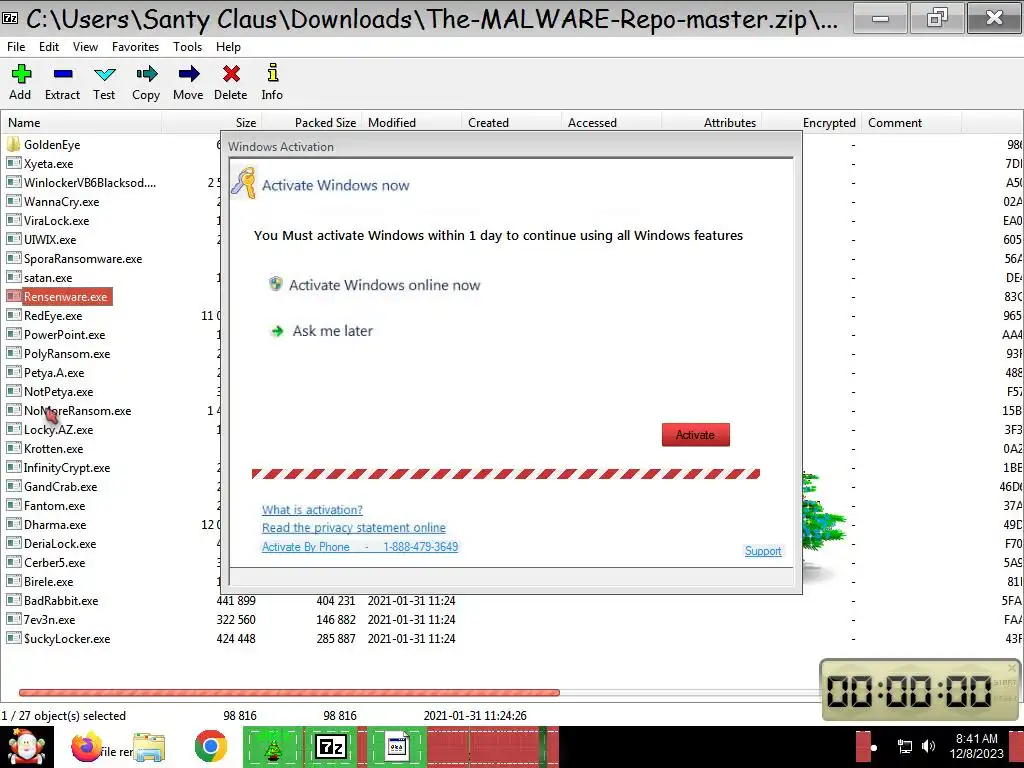Sort by the Name column header

tap(82, 123)
